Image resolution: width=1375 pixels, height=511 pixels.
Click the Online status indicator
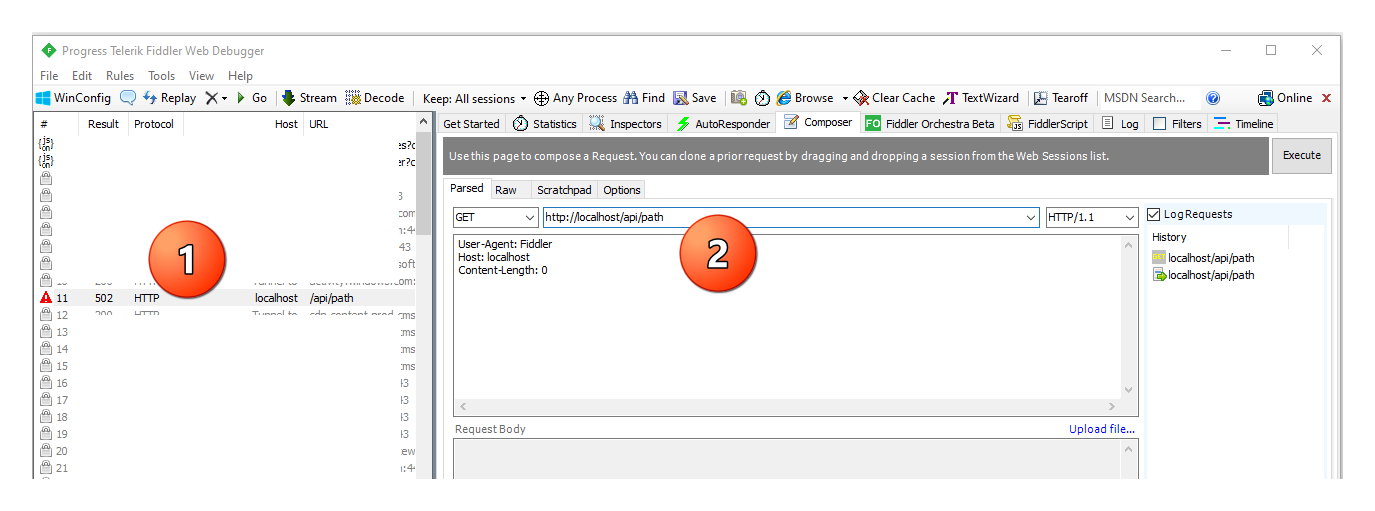pos(1285,98)
